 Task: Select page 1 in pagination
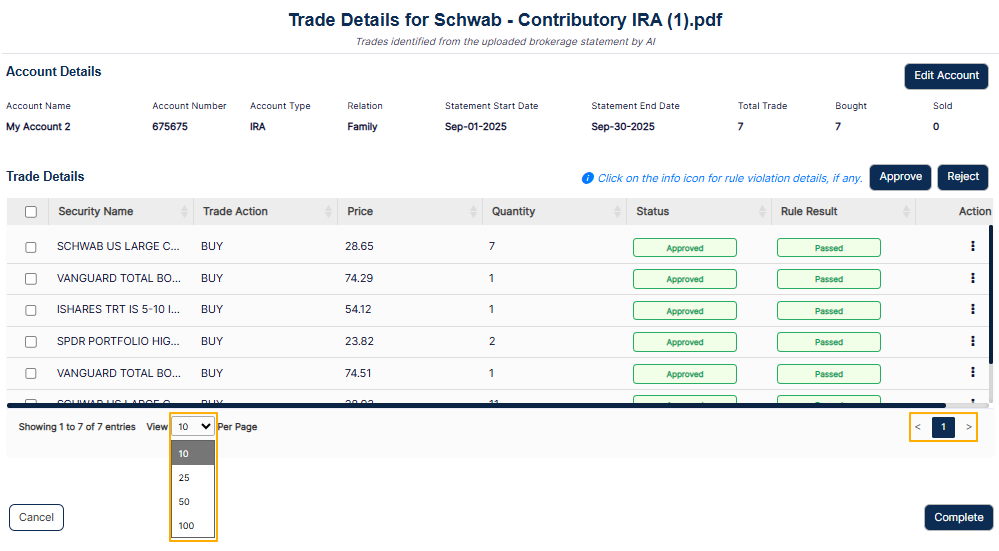tap(943, 427)
